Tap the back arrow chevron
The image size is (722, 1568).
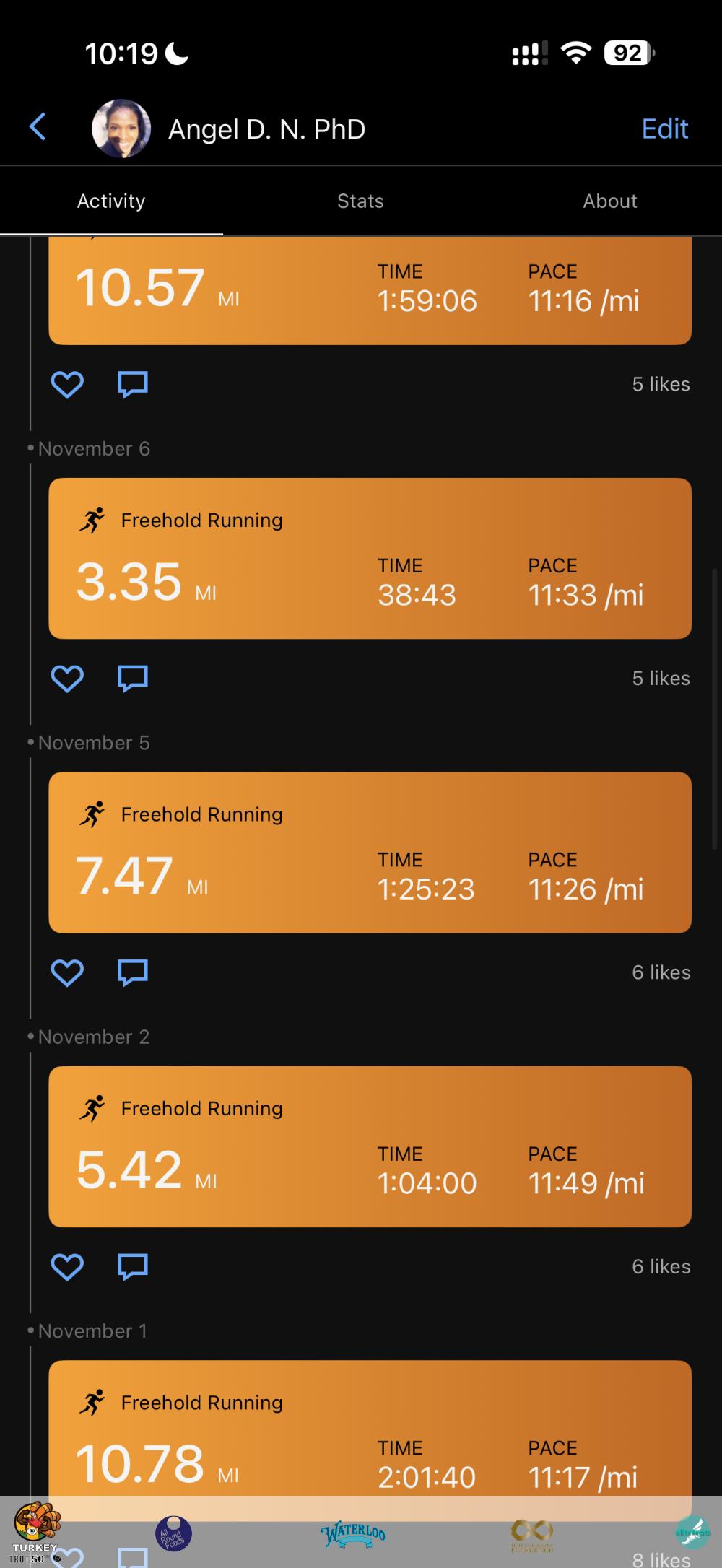pyautogui.click(x=38, y=127)
